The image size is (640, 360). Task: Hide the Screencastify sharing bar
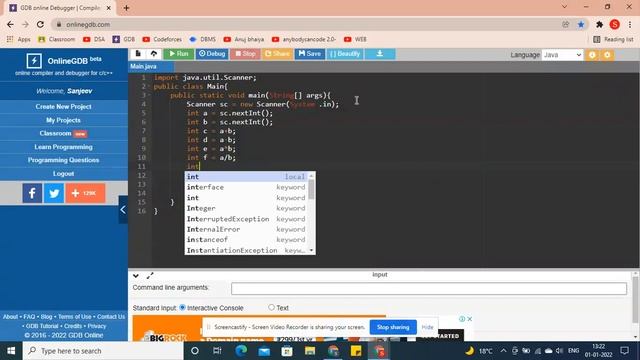[x=427, y=327]
